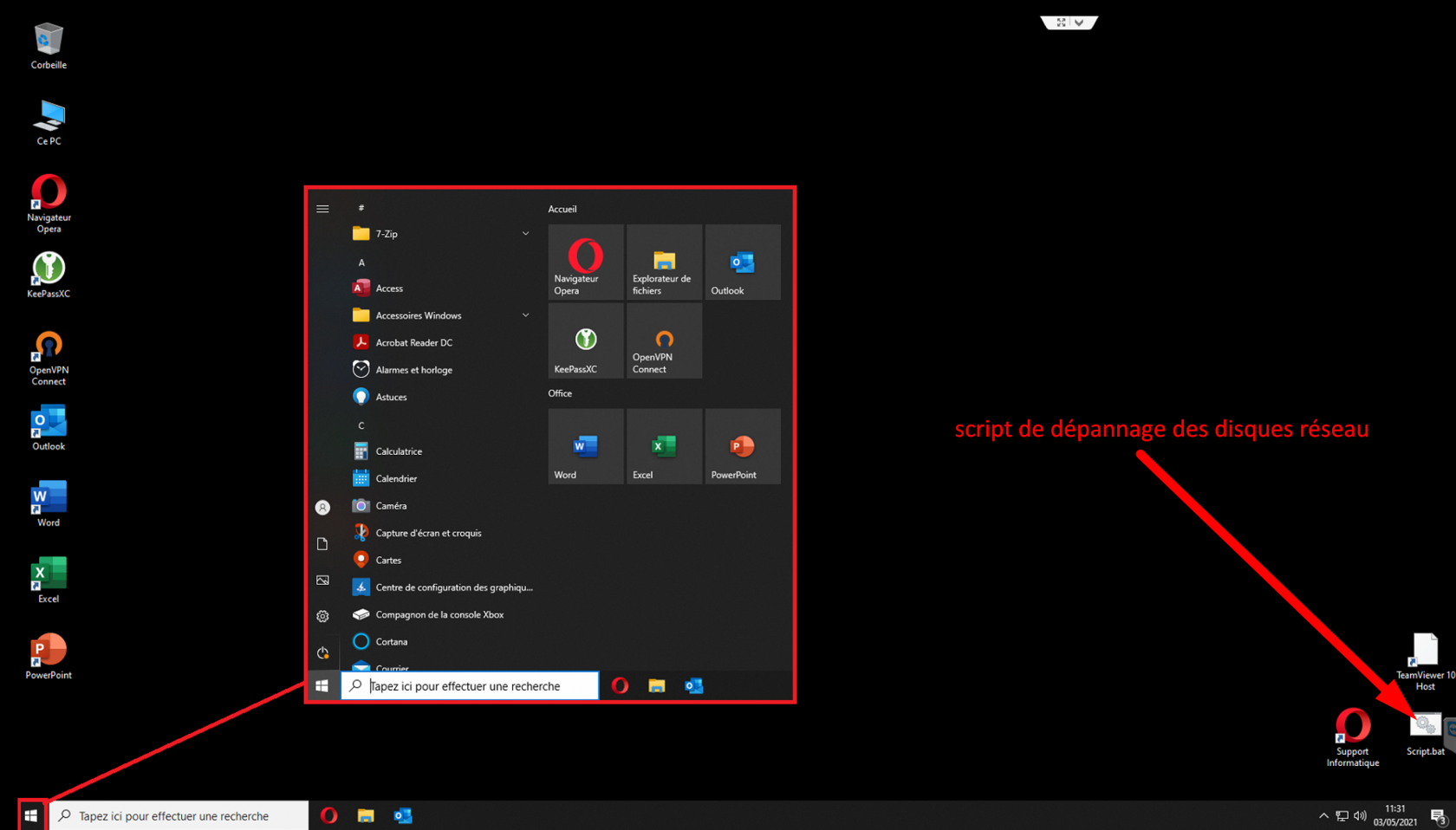1456x830 pixels.
Task: Click the bottom taskbar search box
Action: click(179, 815)
